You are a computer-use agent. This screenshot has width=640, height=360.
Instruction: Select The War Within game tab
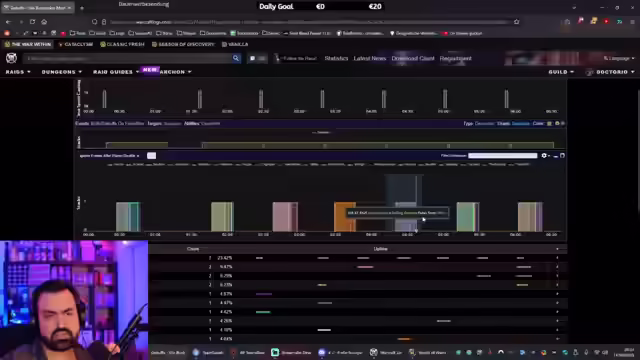28,44
